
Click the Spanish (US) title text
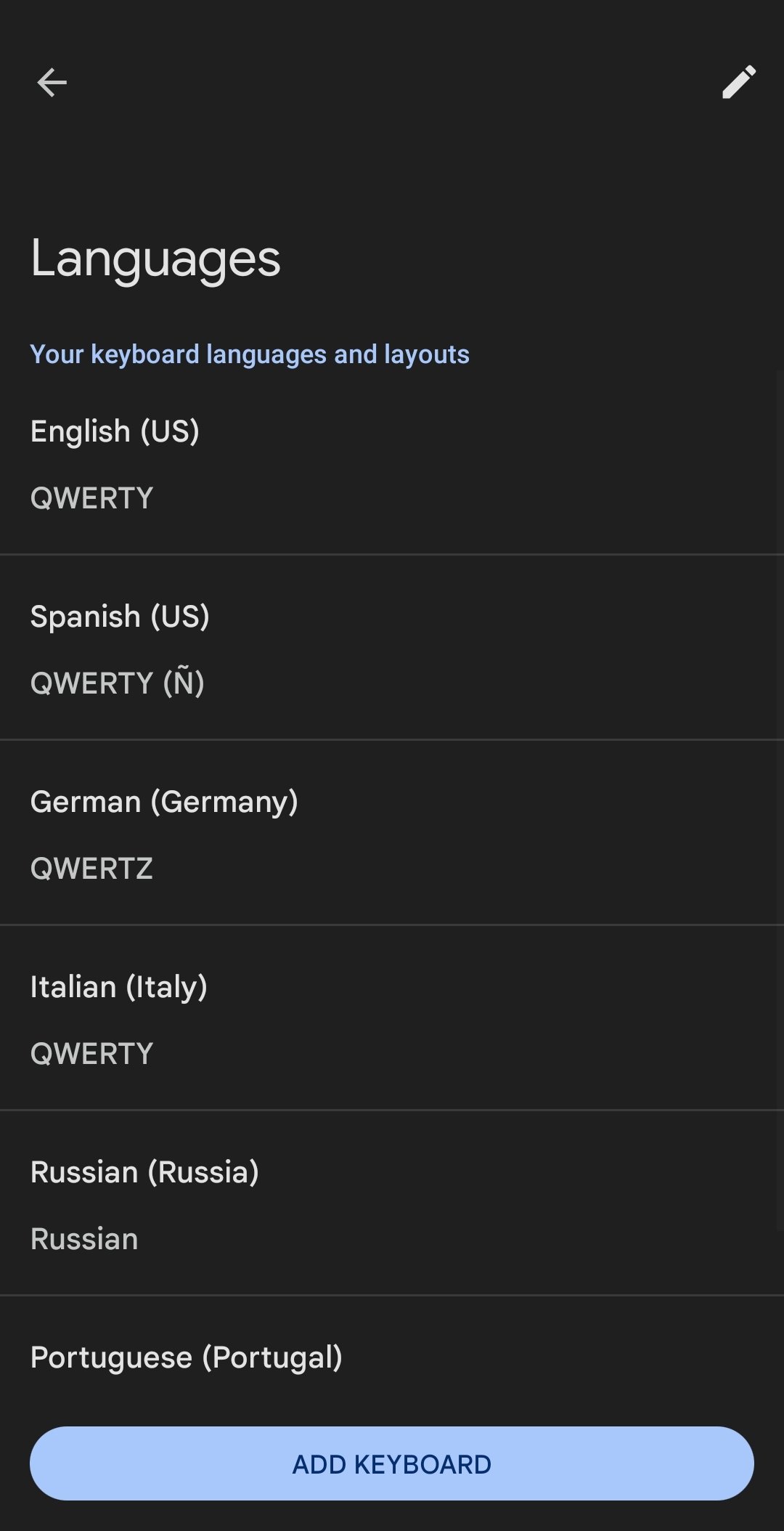120,617
